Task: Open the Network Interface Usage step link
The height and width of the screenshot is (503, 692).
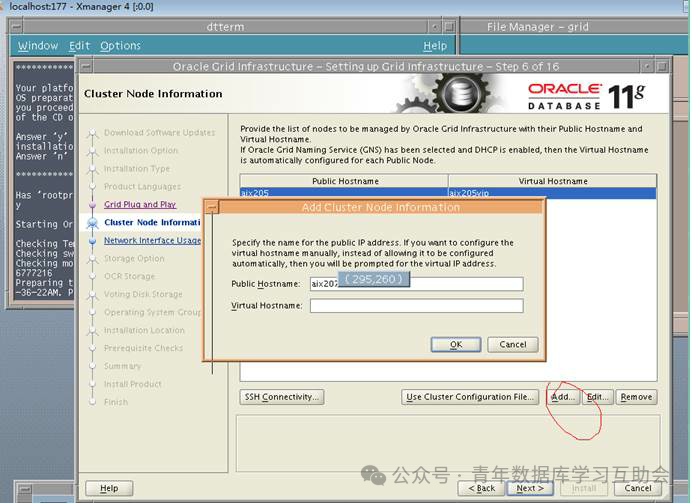Action: point(152,240)
